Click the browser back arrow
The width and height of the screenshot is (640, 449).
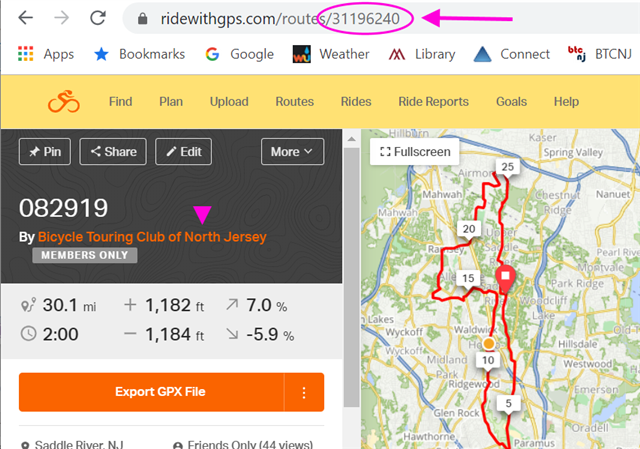tap(25, 18)
